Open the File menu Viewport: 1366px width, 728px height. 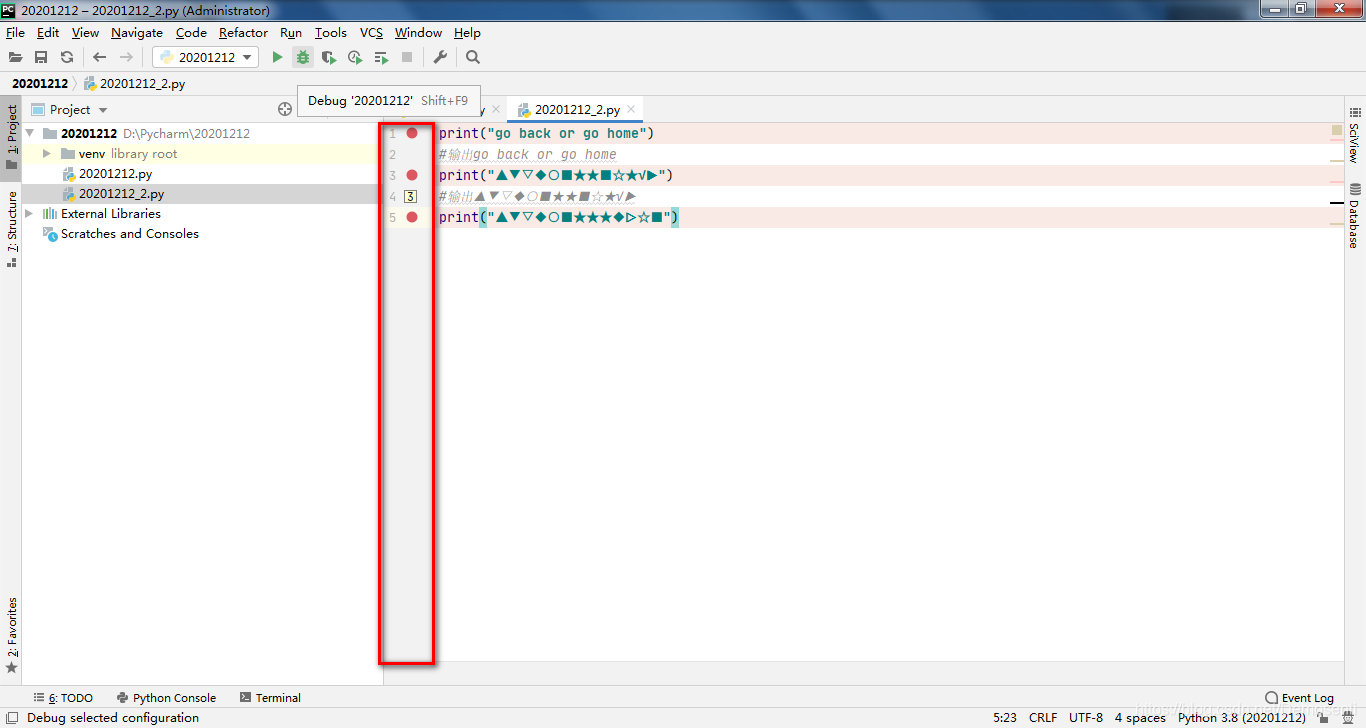[x=15, y=33]
